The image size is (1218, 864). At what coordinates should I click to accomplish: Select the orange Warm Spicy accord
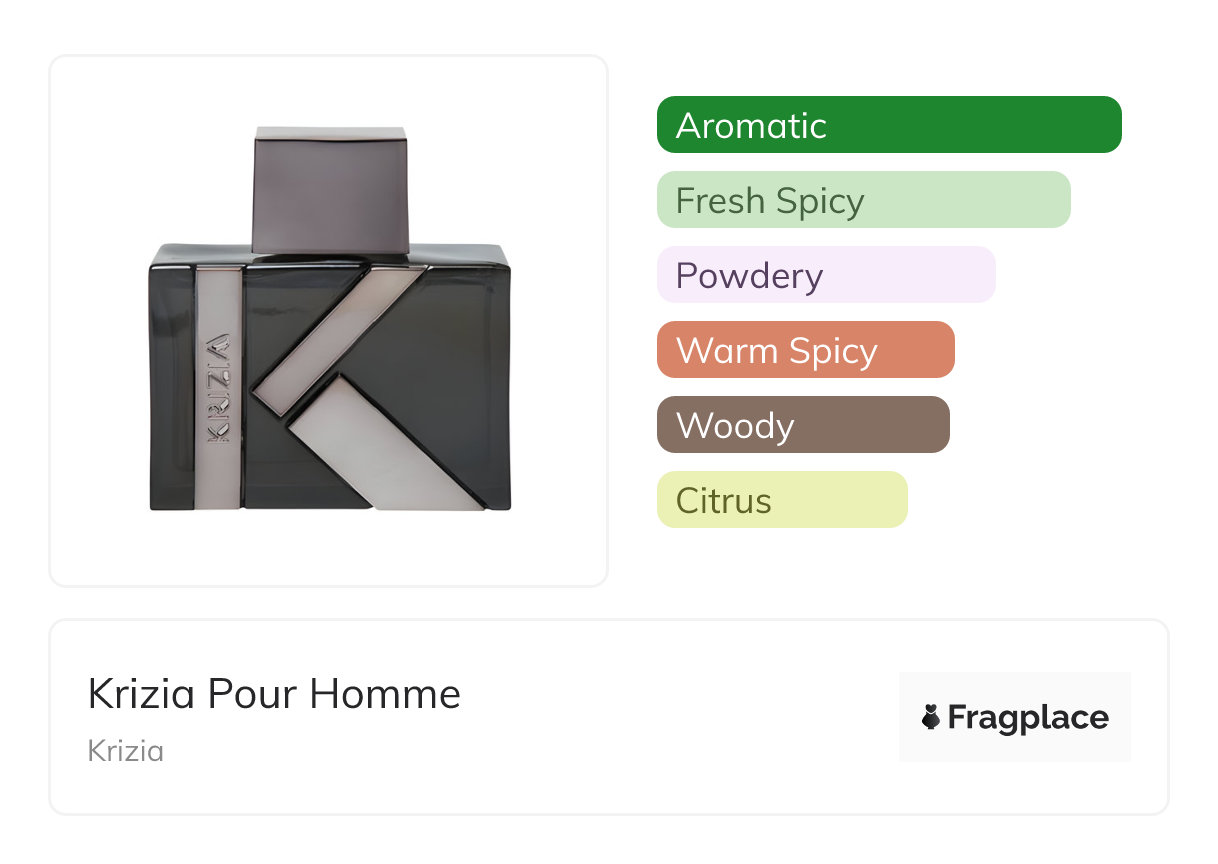(805, 350)
